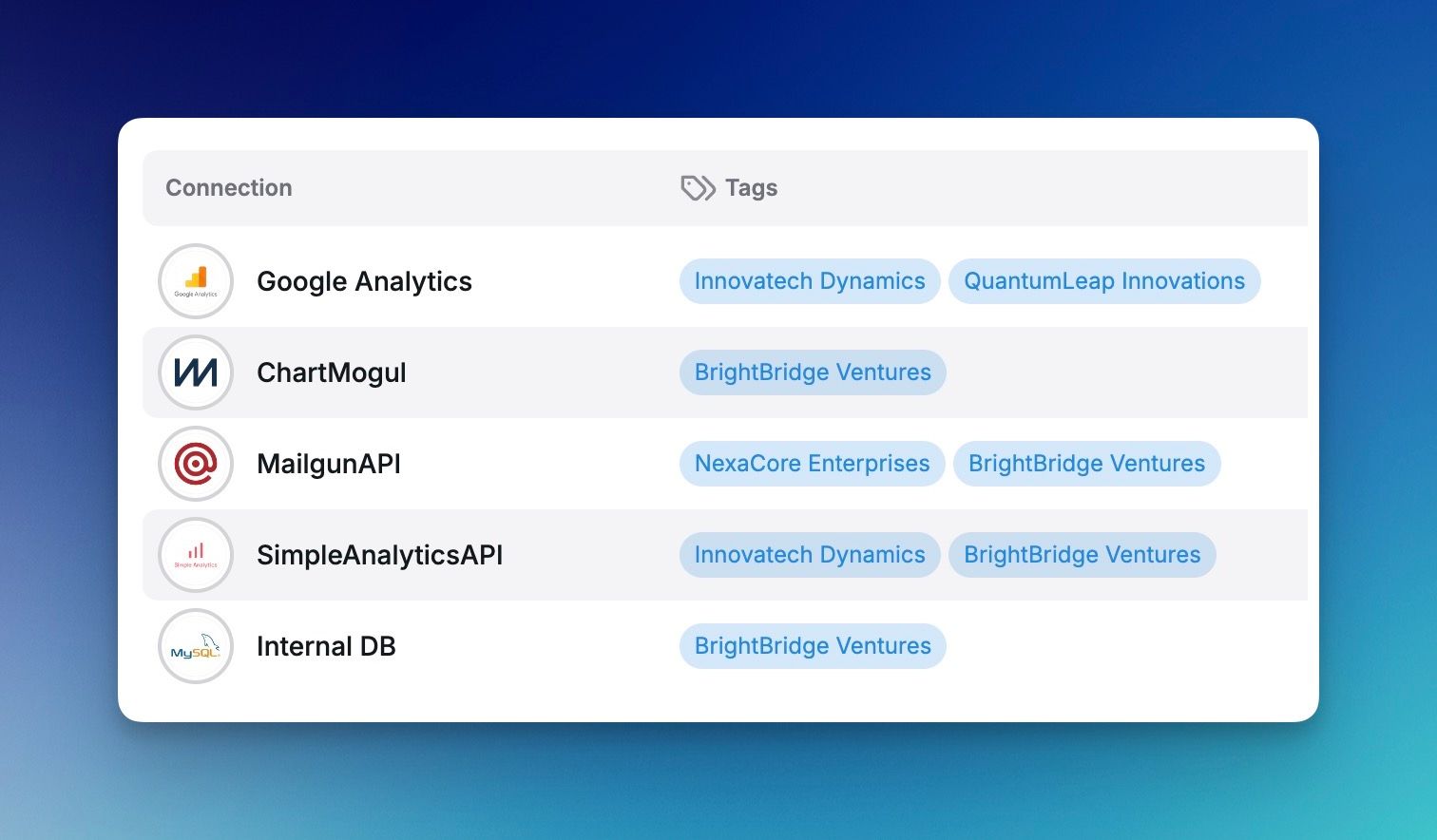This screenshot has width=1437, height=840.
Task: Select the SimpleAnalyticsAPI connection name
Action: [379, 555]
